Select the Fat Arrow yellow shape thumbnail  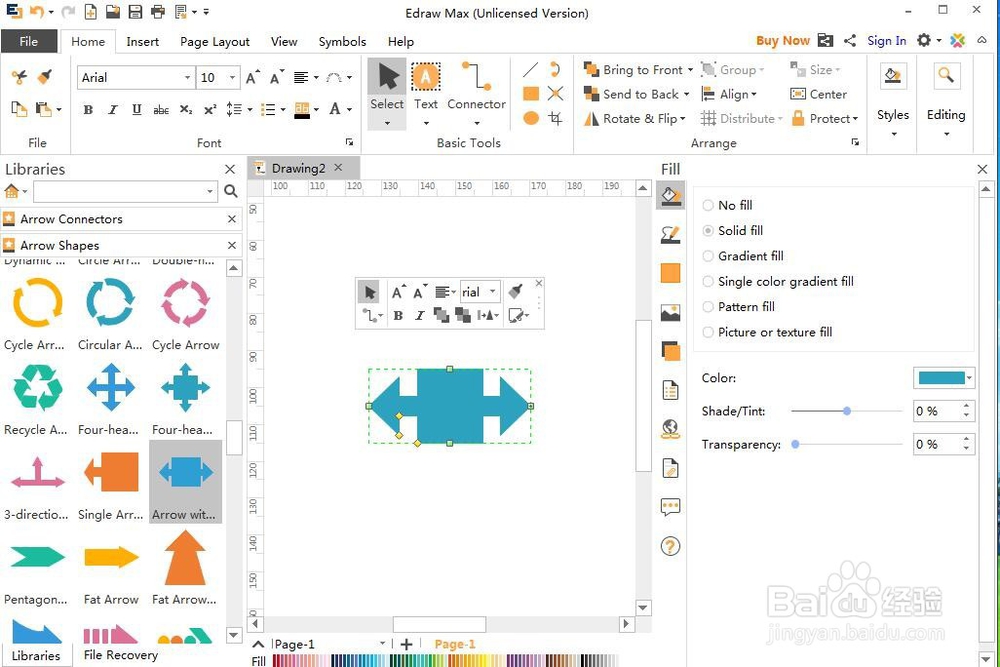click(x=111, y=557)
